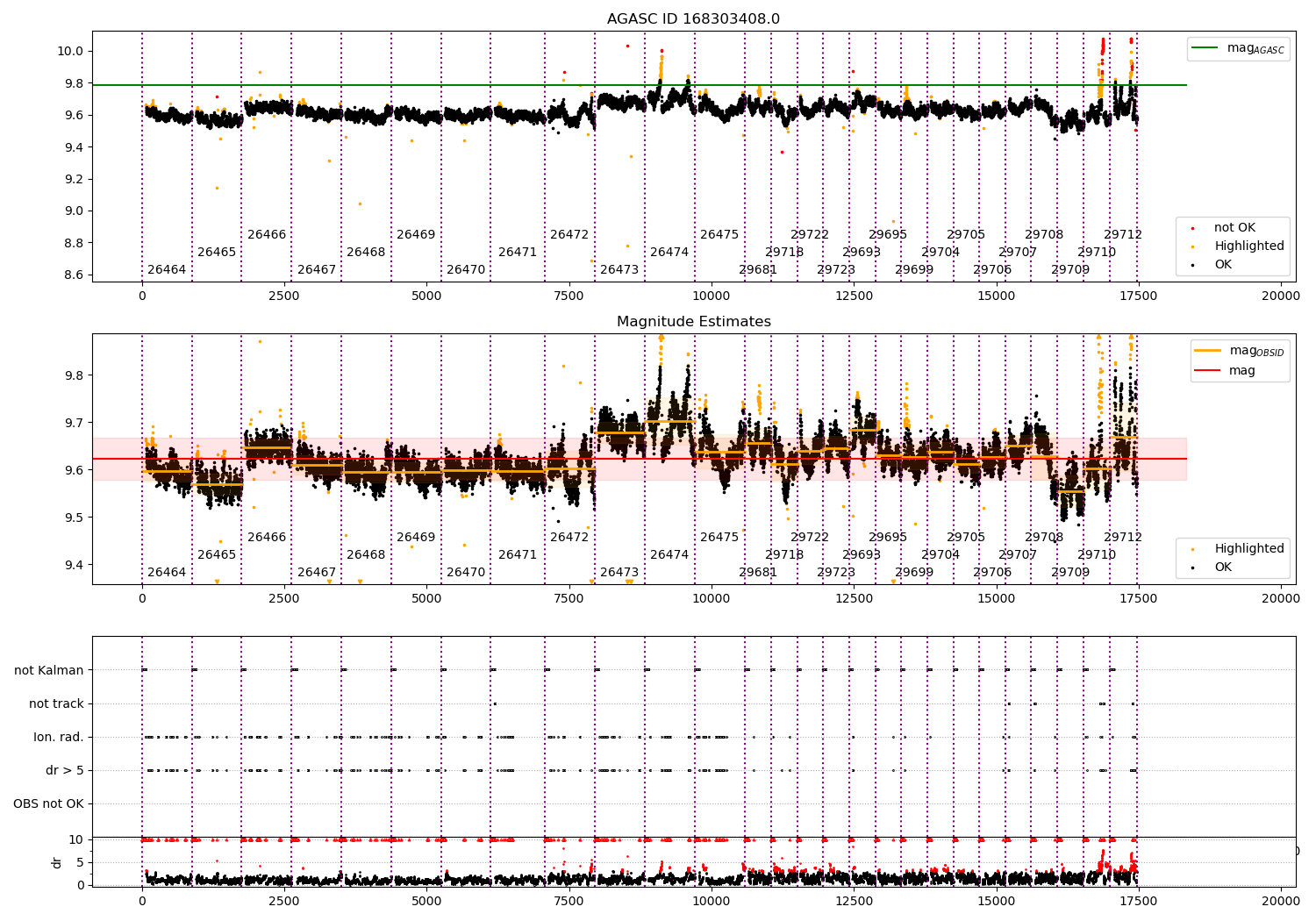This screenshot has width=1316, height=921.
Task: Click obsid label 26468 in the top plot
Action: pyautogui.click(x=366, y=252)
